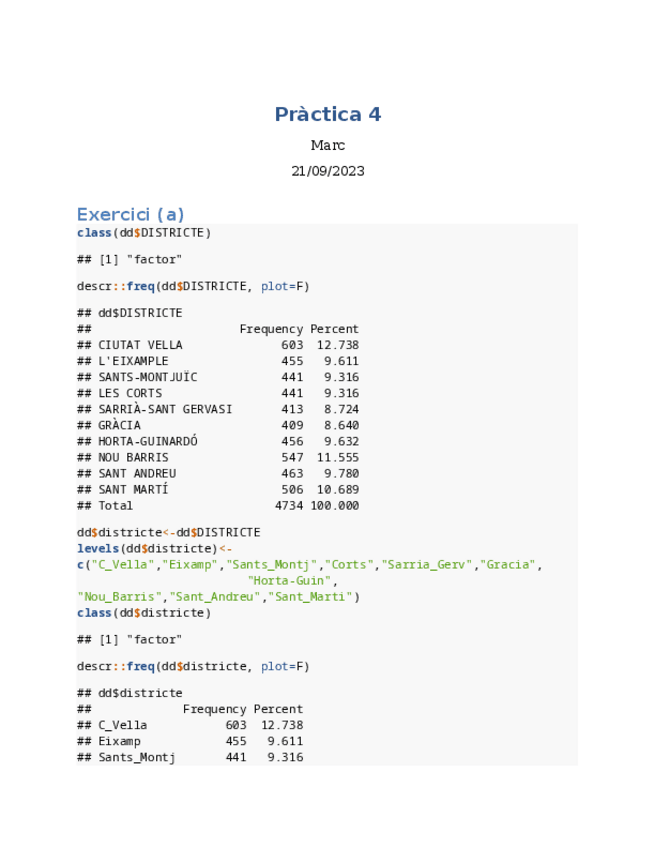Click the descr::freq(dd$DISTRICTE, plot=F) code line
Screen dimensions: 655x848
pos(193,286)
